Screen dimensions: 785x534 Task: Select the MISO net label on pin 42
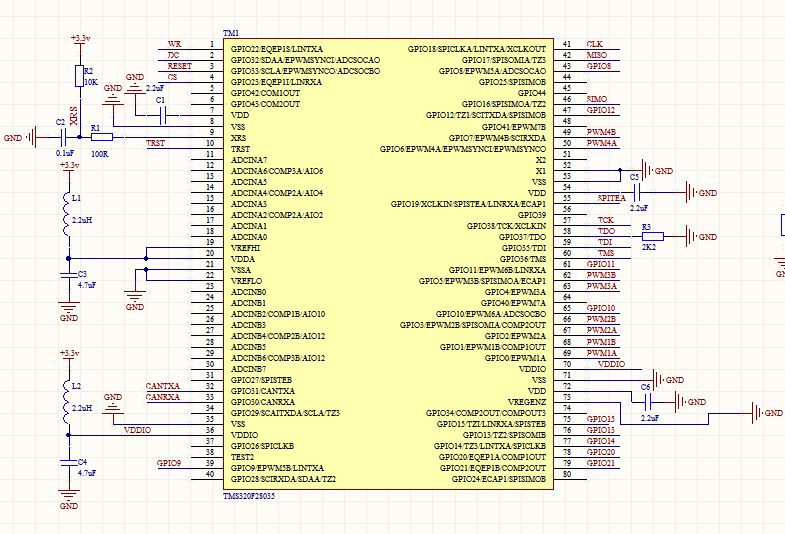(597, 55)
